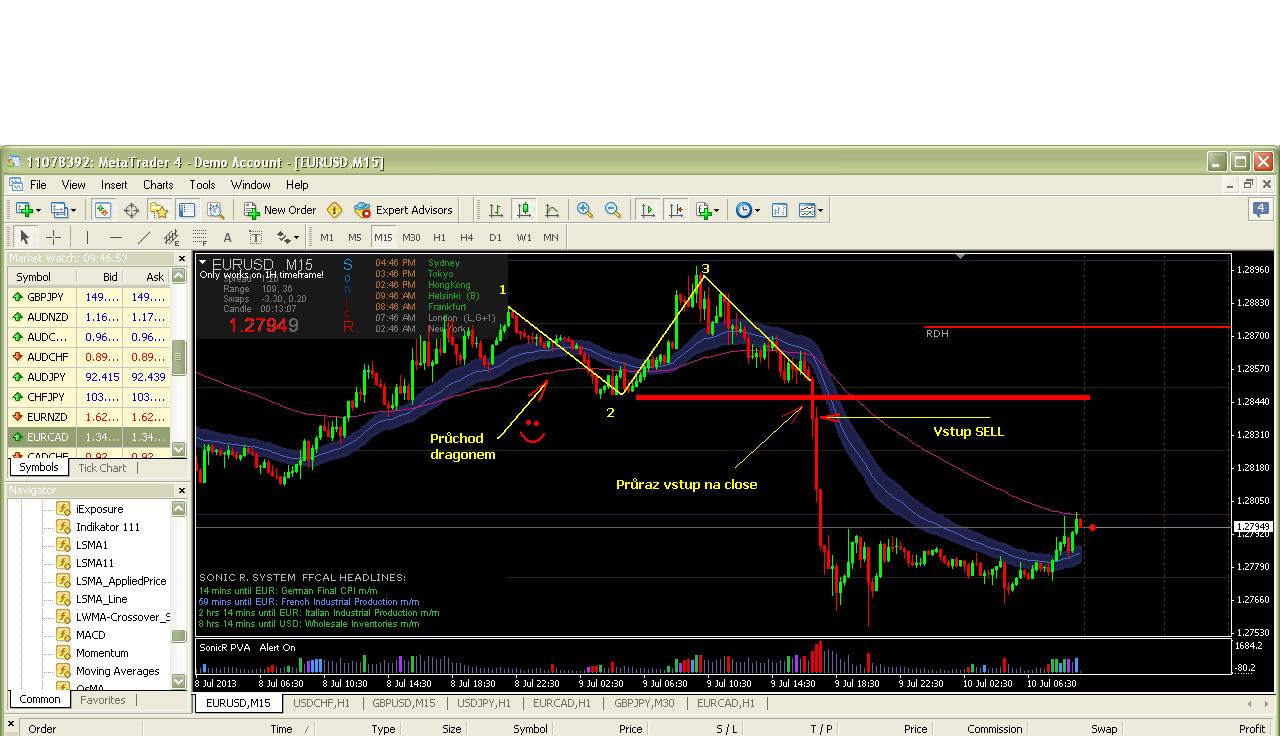Click the Symbol column header
1280x736 pixels.
(x=42, y=277)
